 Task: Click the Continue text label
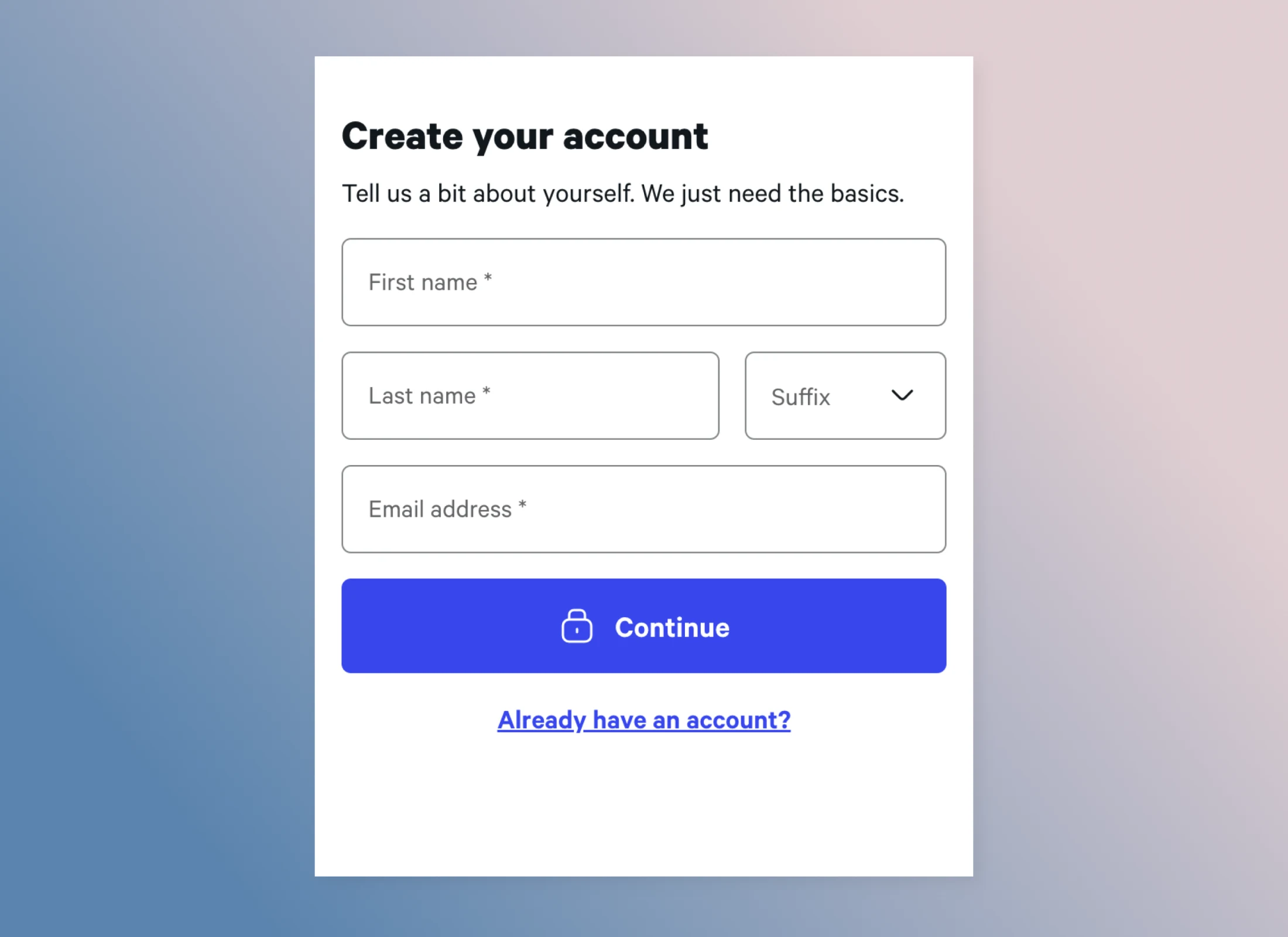point(672,627)
